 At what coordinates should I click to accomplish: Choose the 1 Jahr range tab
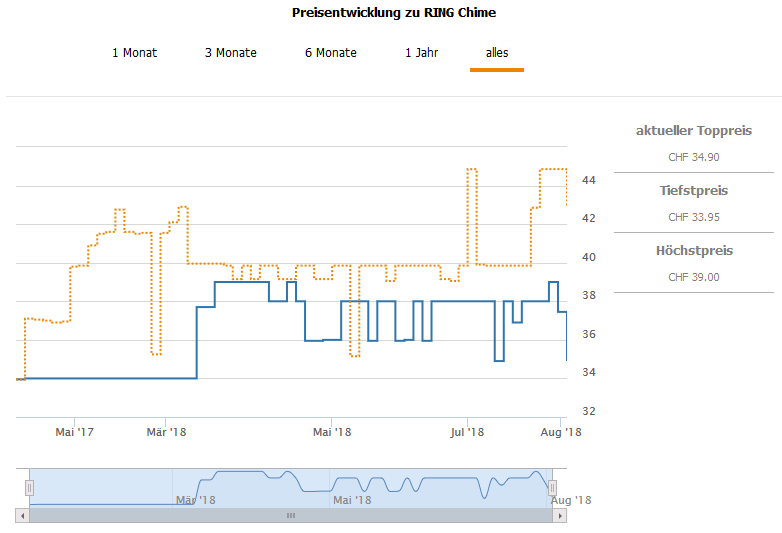tap(421, 53)
